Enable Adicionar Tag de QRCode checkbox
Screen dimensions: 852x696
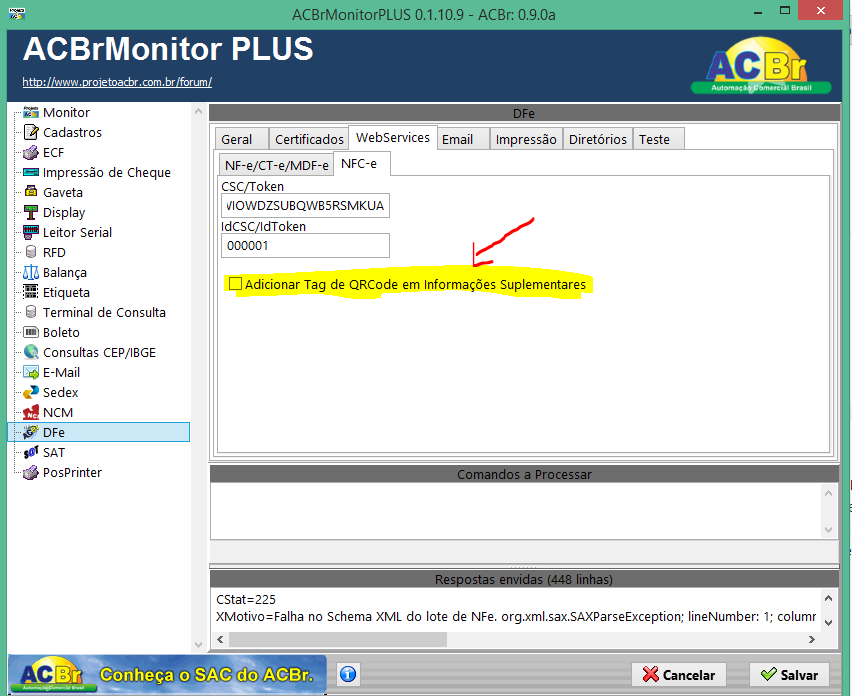point(235,284)
